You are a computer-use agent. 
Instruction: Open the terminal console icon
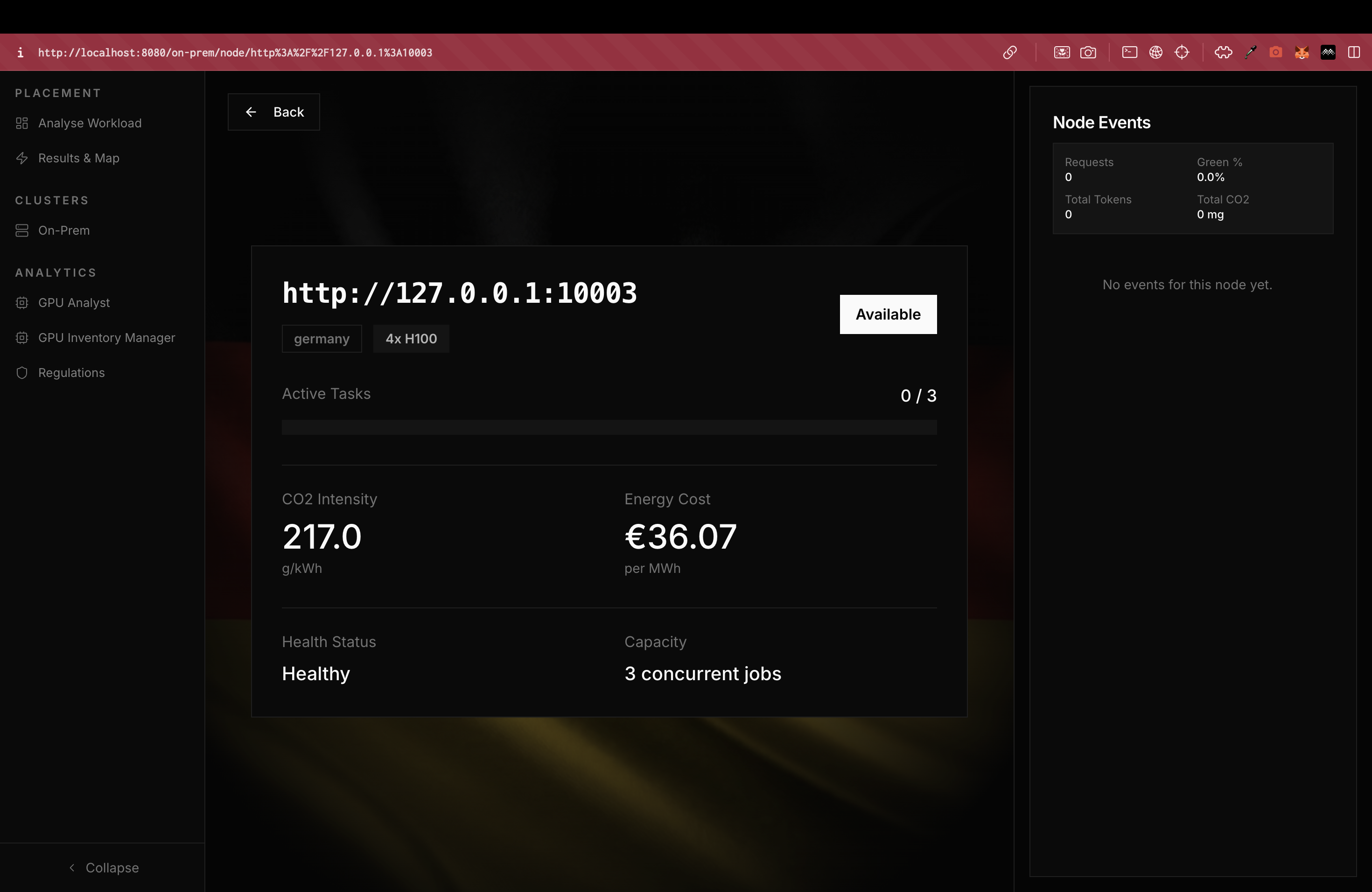click(1129, 52)
